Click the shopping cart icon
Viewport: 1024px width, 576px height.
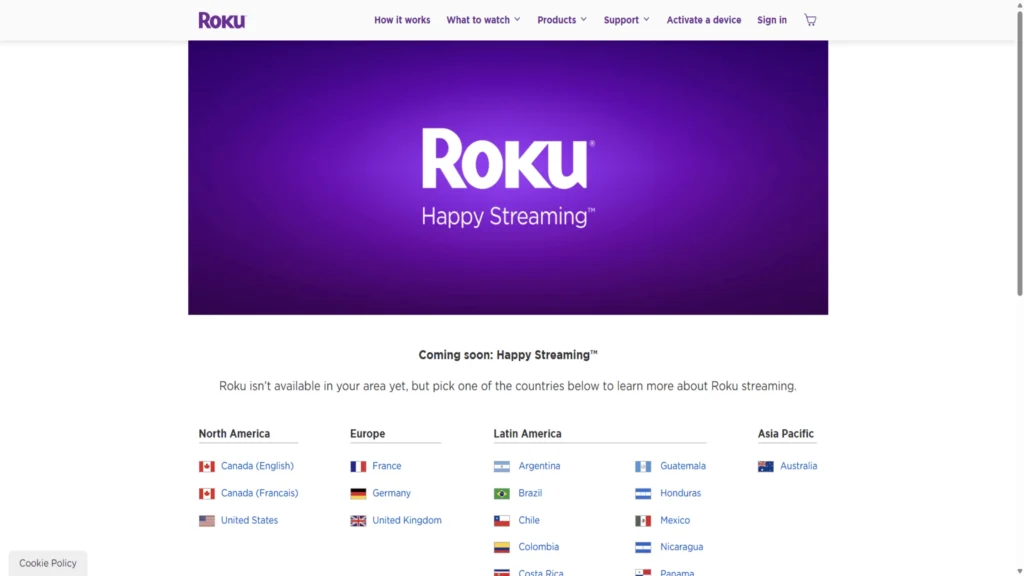(810, 19)
